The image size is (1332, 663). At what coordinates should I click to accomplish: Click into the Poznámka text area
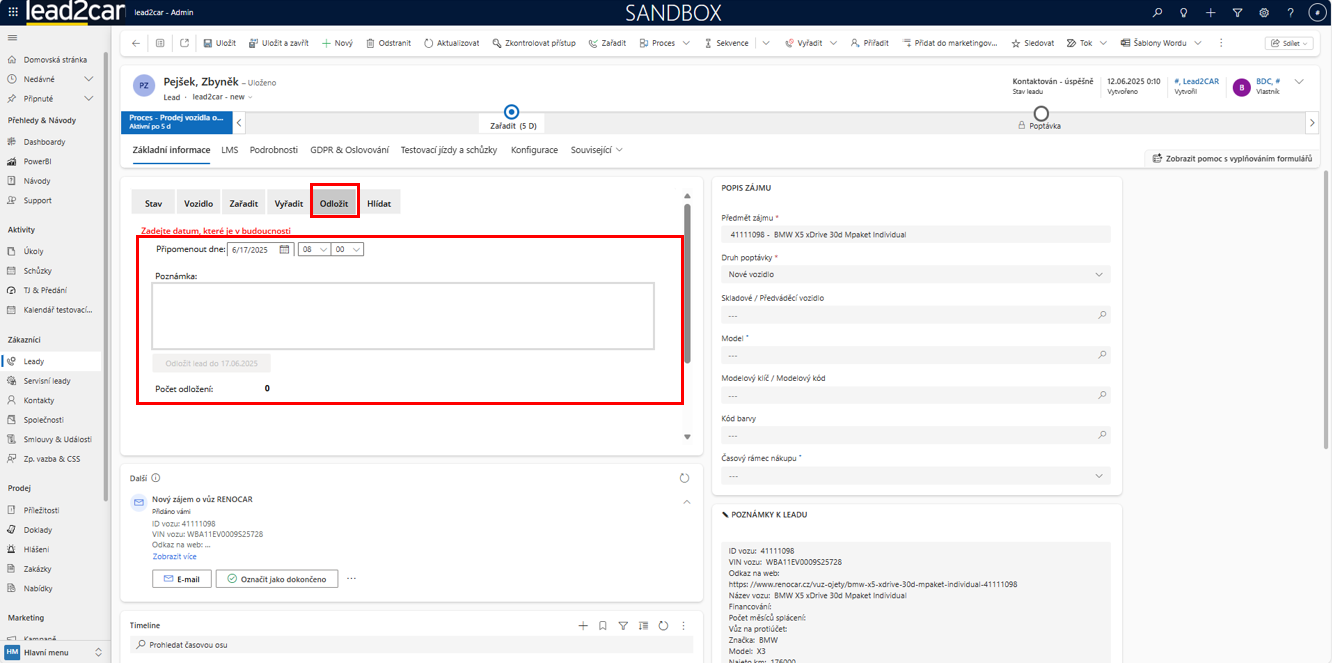[403, 316]
